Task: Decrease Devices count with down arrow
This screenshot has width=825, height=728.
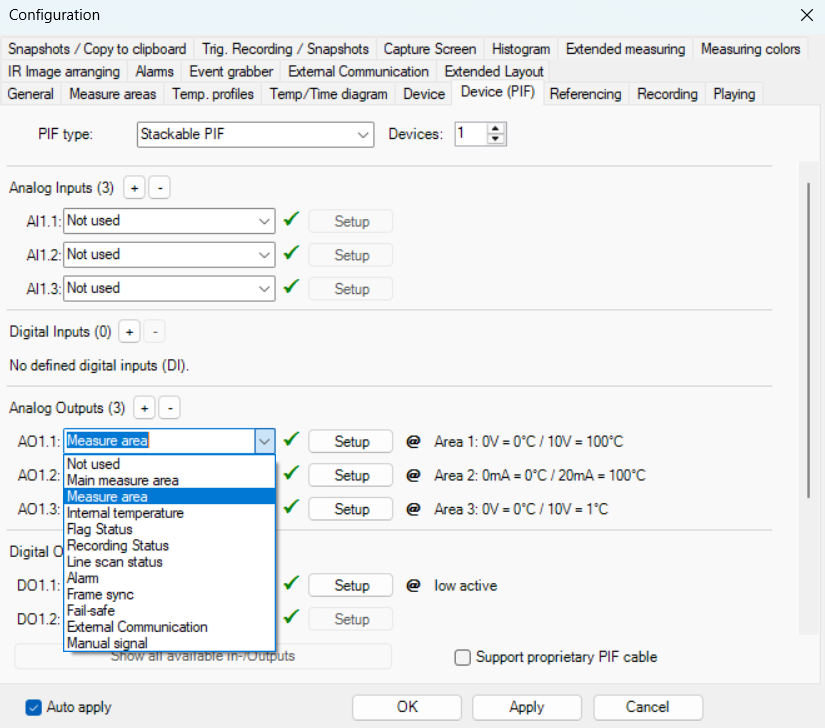Action: coord(495,139)
